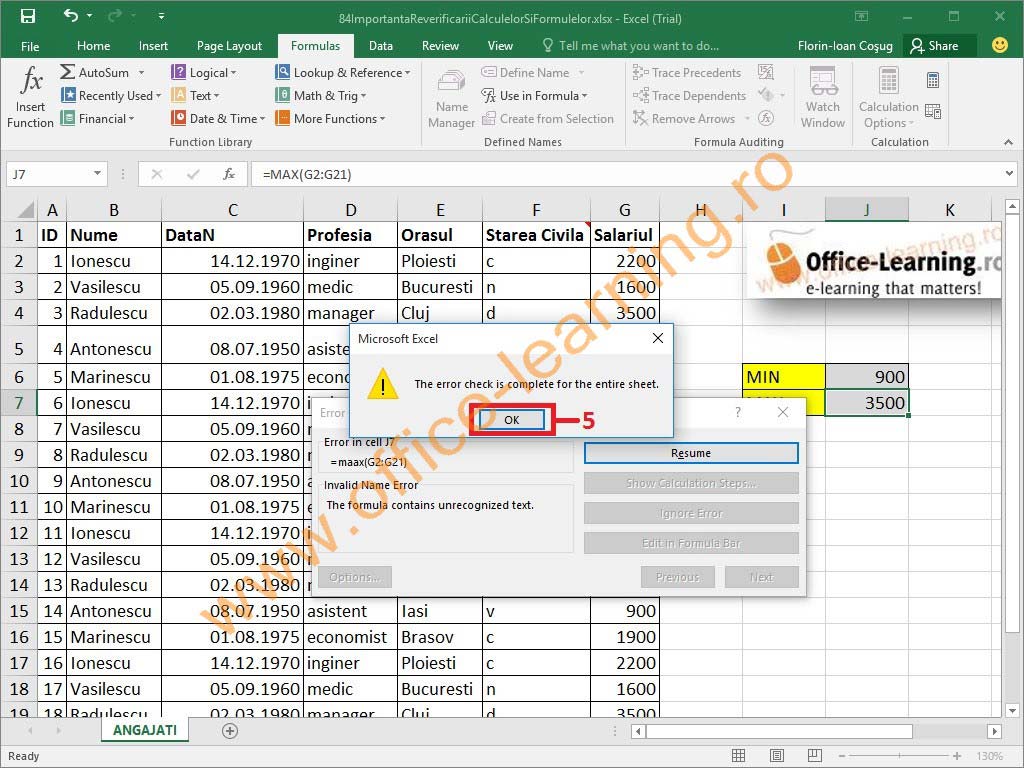Switch to the Home tab
This screenshot has height=768, width=1024.
[93, 46]
